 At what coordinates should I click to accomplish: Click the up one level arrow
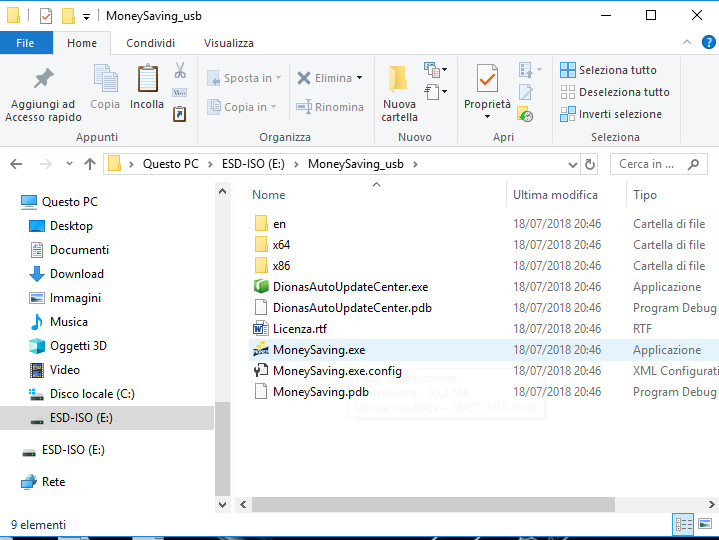point(90,164)
